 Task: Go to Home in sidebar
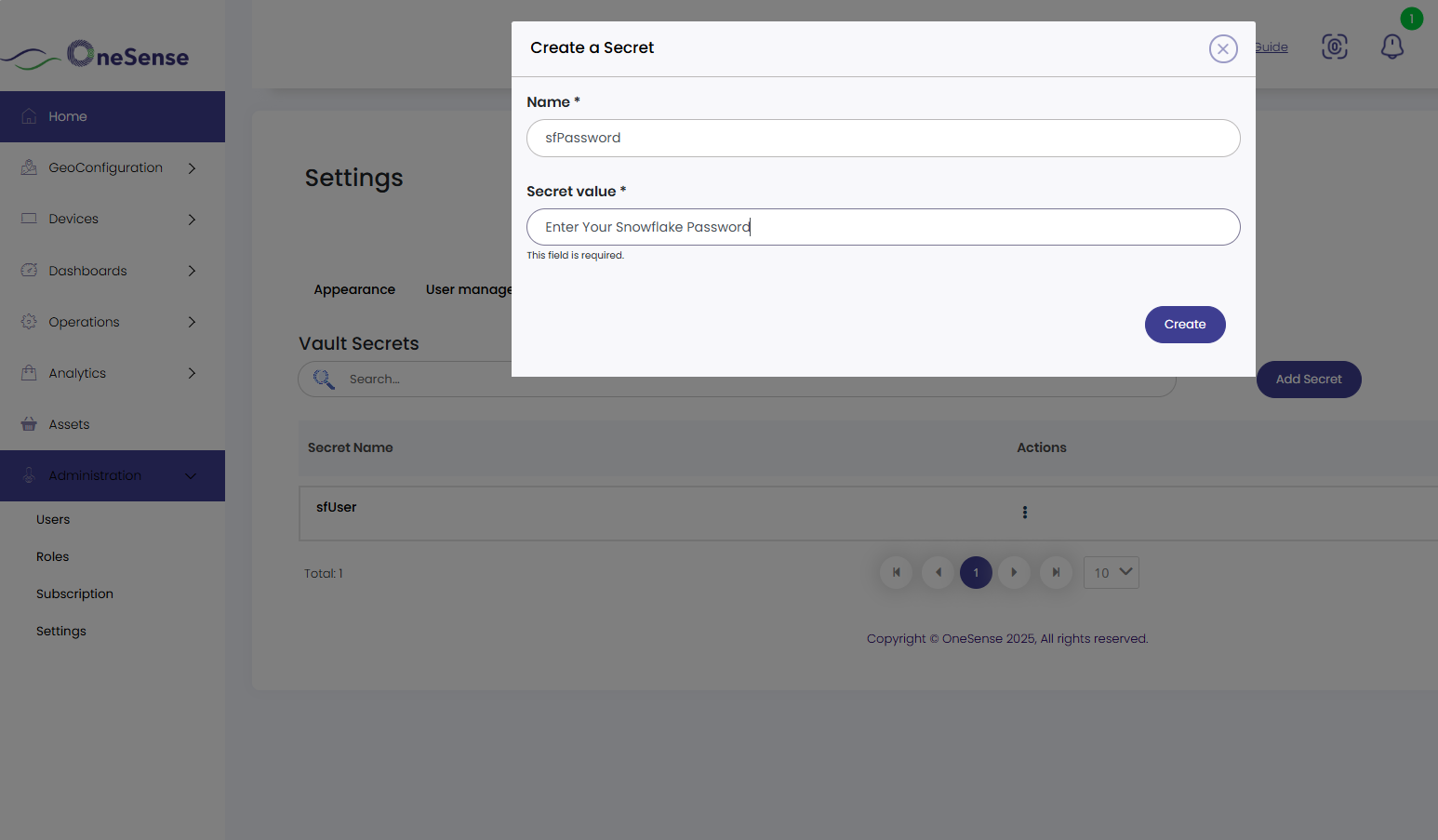point(113,116)
